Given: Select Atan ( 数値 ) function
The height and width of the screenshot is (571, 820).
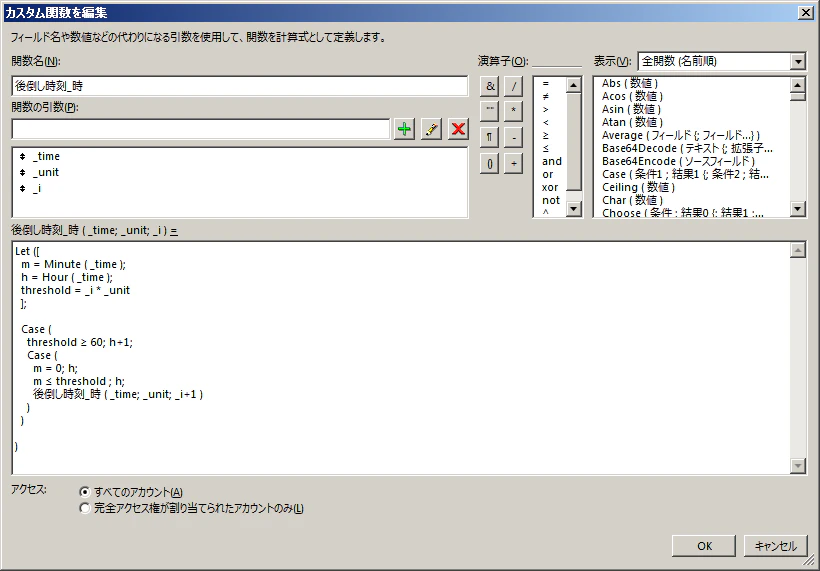Looking at the screenshot, I should pyautogui.click(x=632, y=122).
